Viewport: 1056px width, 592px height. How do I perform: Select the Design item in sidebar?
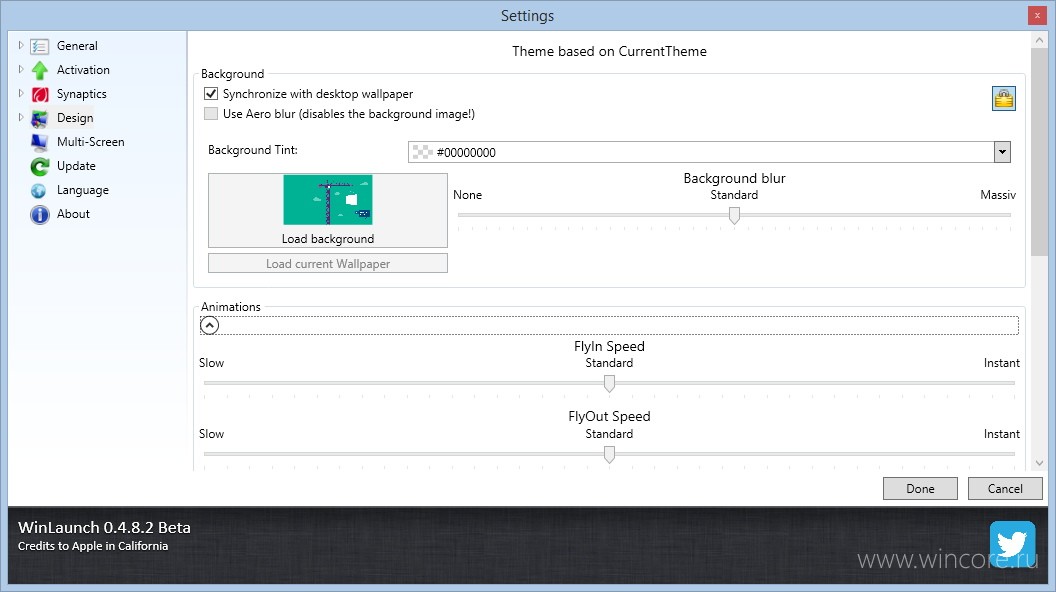tap(75, 118)
